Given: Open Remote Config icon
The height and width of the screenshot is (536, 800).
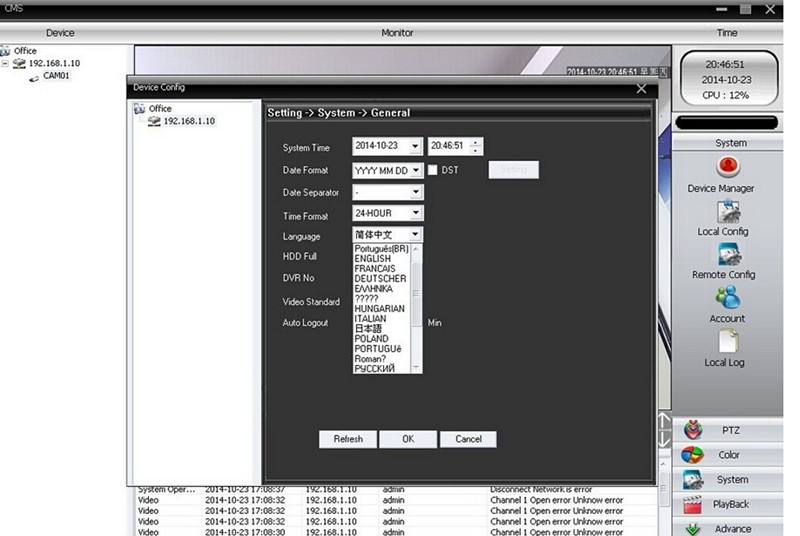Looking at the screenshot, I should tap(727, 254).
